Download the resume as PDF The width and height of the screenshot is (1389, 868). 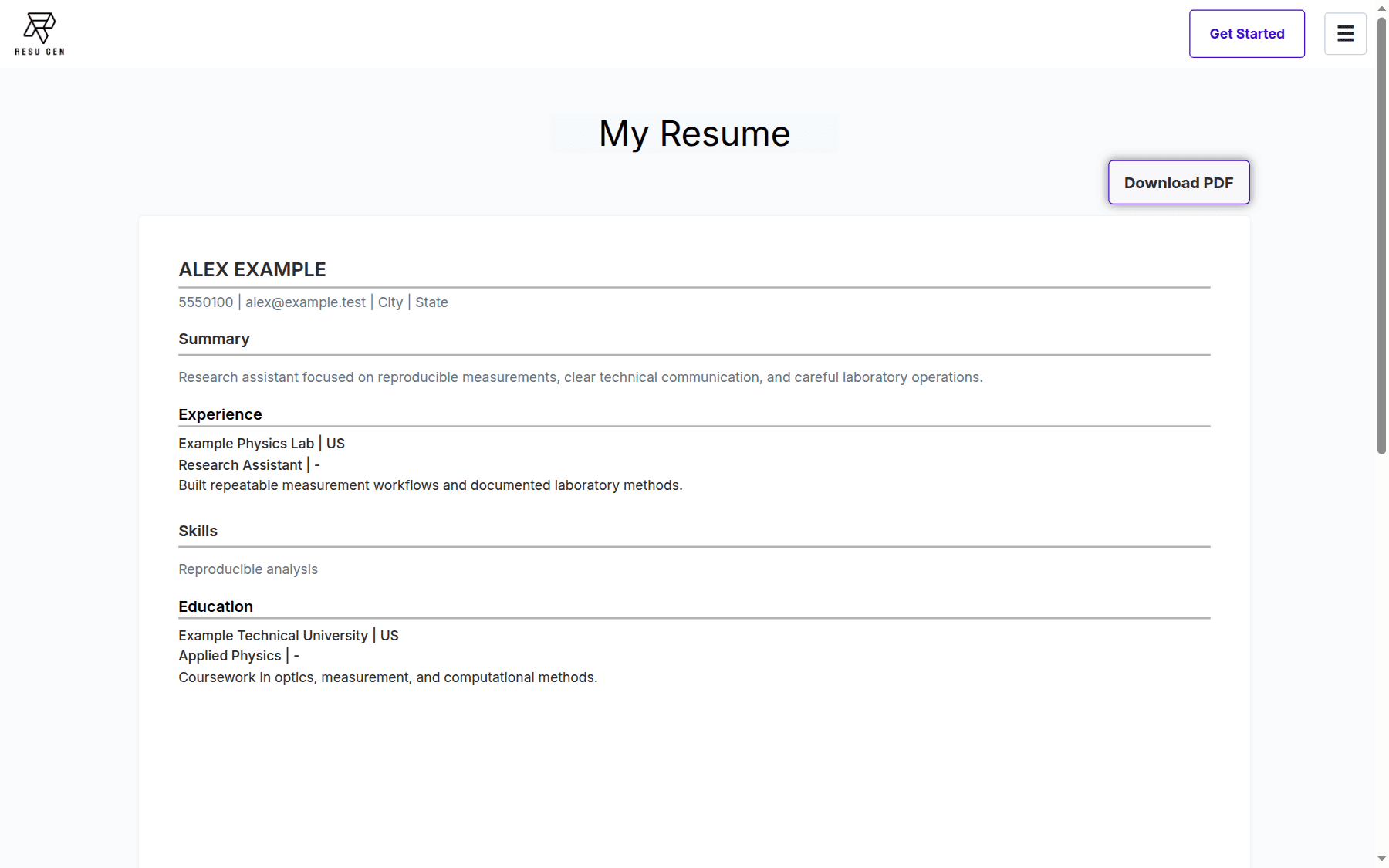1178,183
